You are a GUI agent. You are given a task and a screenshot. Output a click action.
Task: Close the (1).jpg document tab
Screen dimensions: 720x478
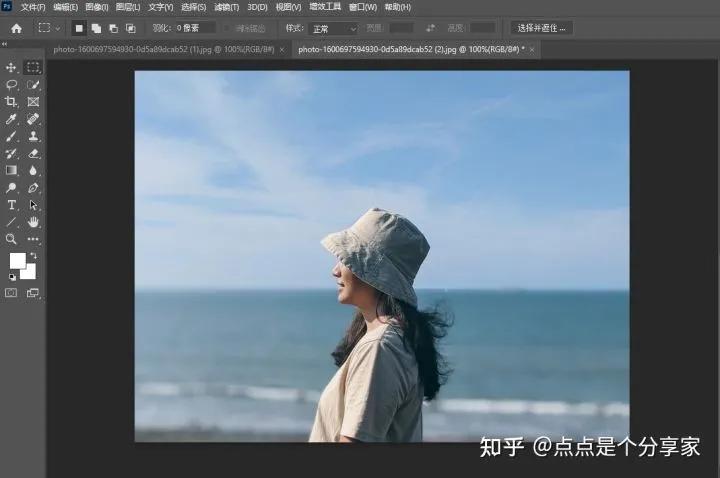tap(282, 50)
